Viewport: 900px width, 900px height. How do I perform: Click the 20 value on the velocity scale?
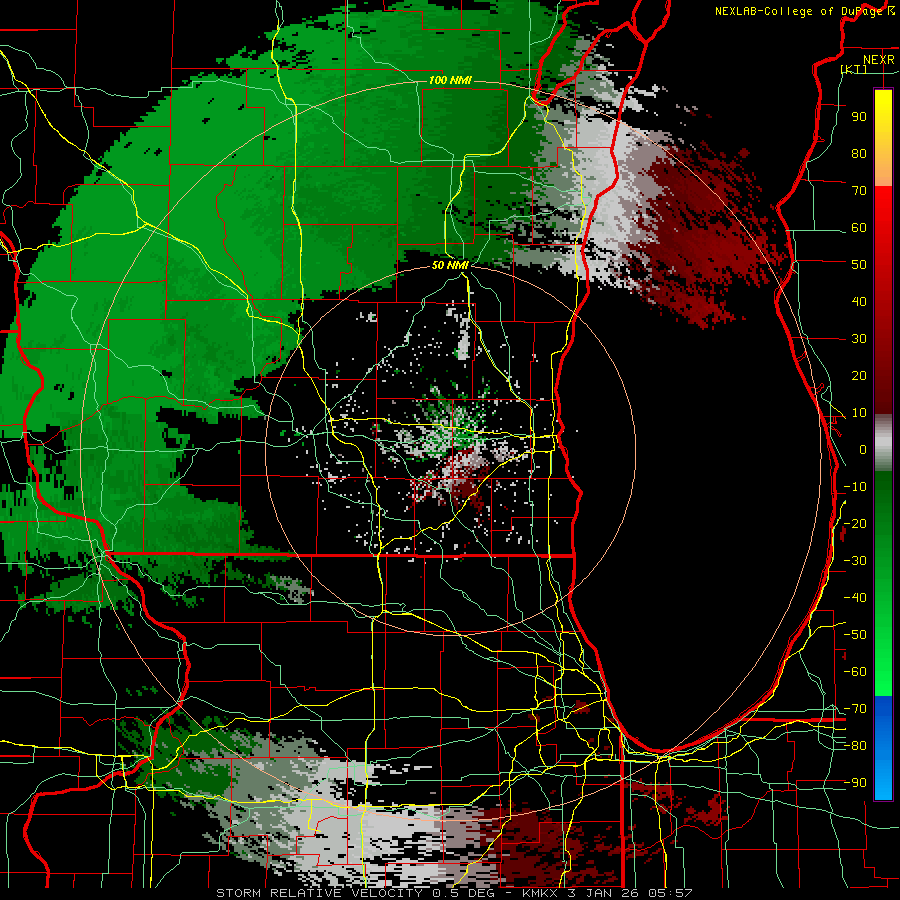(x=859, y=375)
